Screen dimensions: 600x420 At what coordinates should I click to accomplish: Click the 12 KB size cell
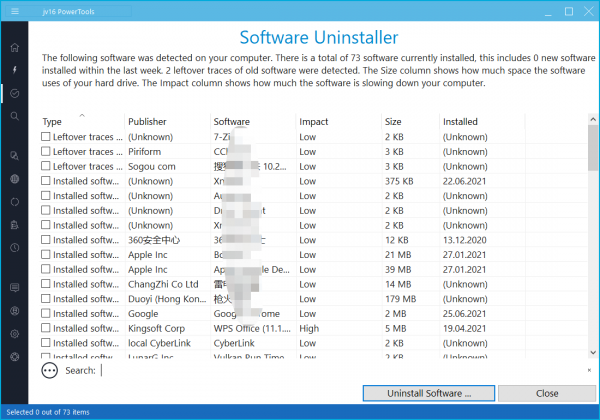coord(396,240)
